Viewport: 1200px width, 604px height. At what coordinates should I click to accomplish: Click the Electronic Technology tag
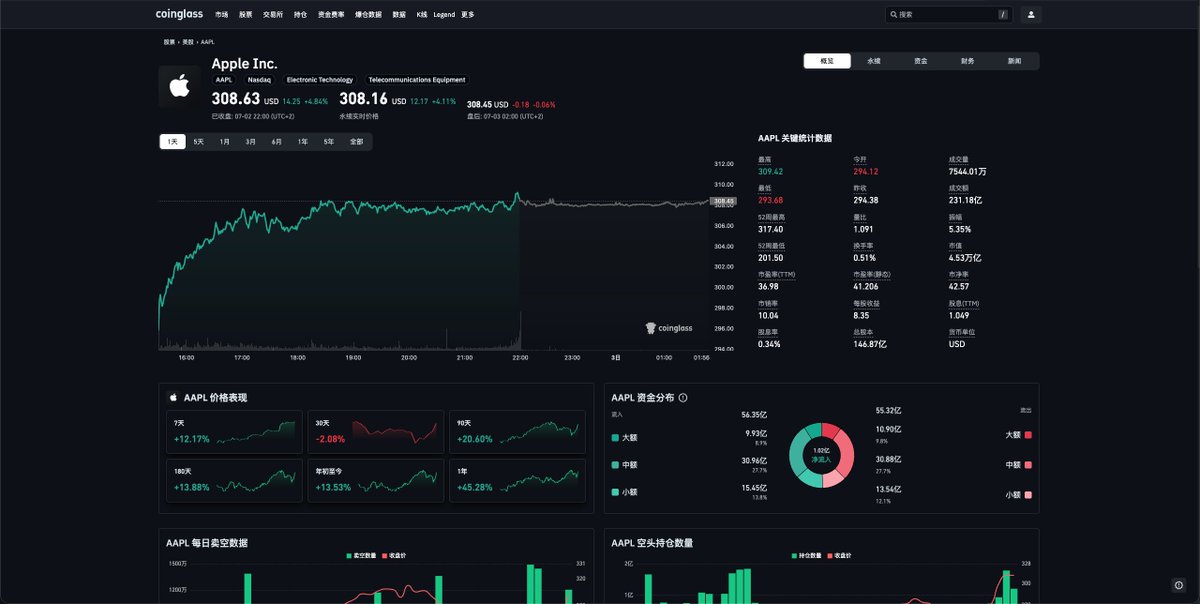click(x=320, y=79)
